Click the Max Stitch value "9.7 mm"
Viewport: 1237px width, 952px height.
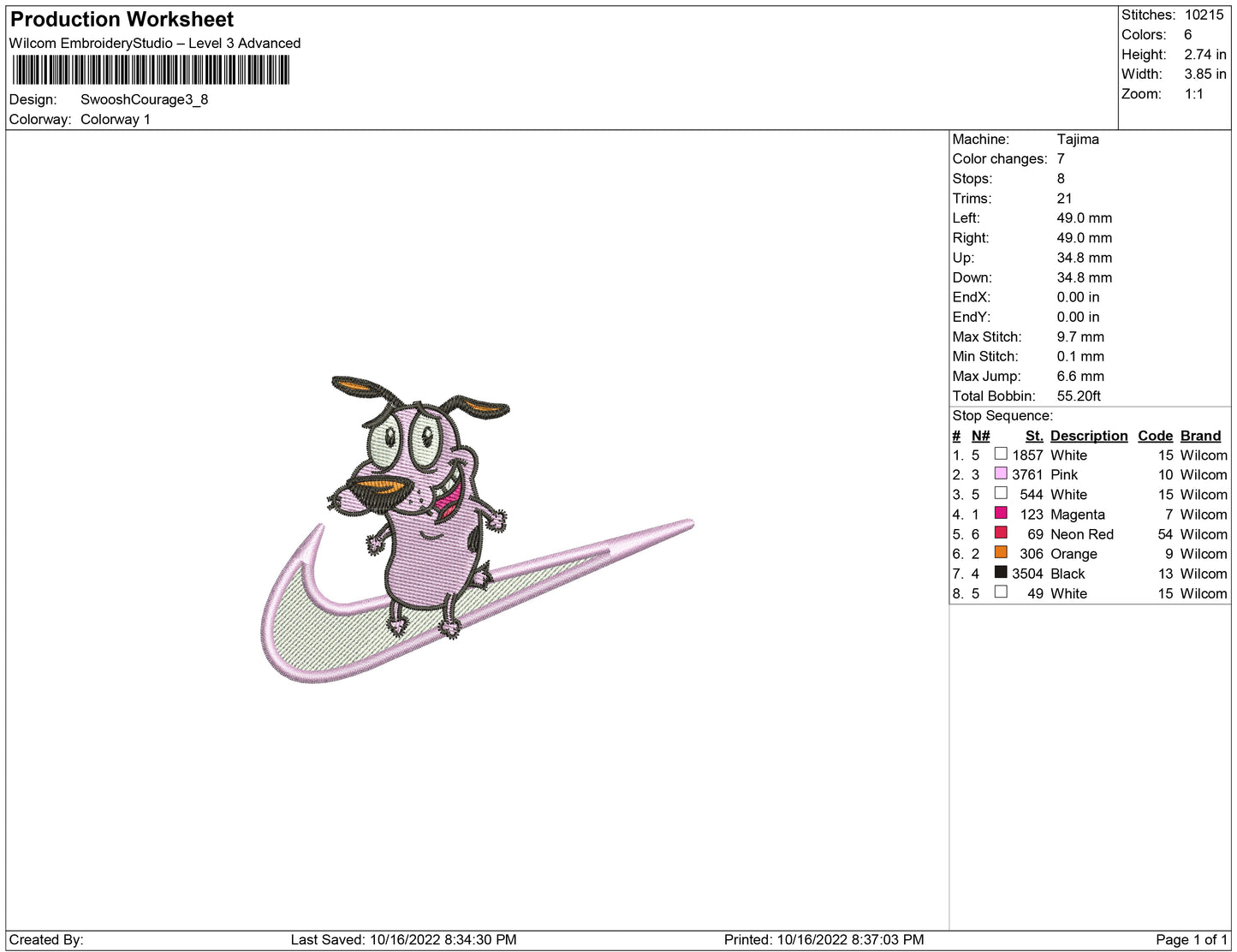(x=1080, y=336)
